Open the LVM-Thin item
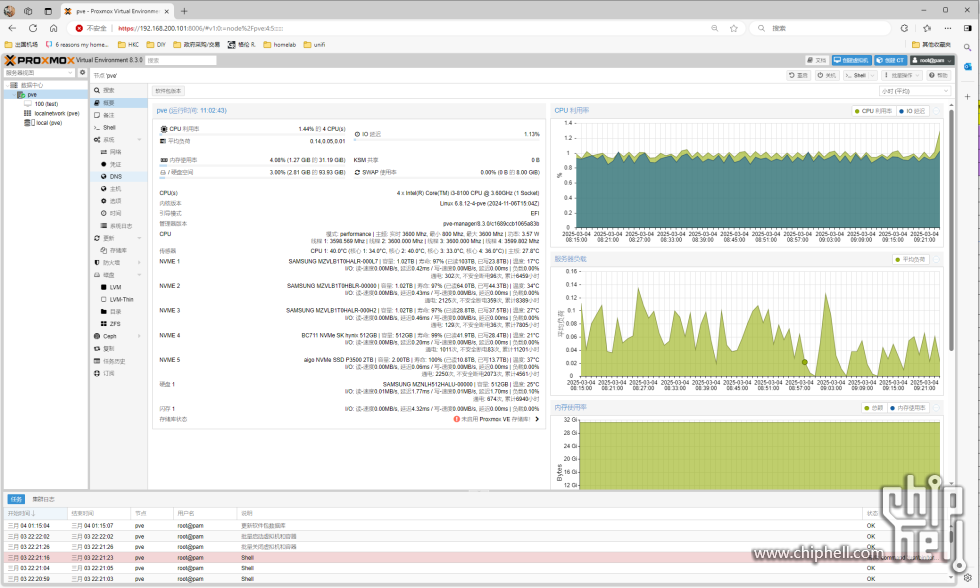 click(x=119, y=300)
